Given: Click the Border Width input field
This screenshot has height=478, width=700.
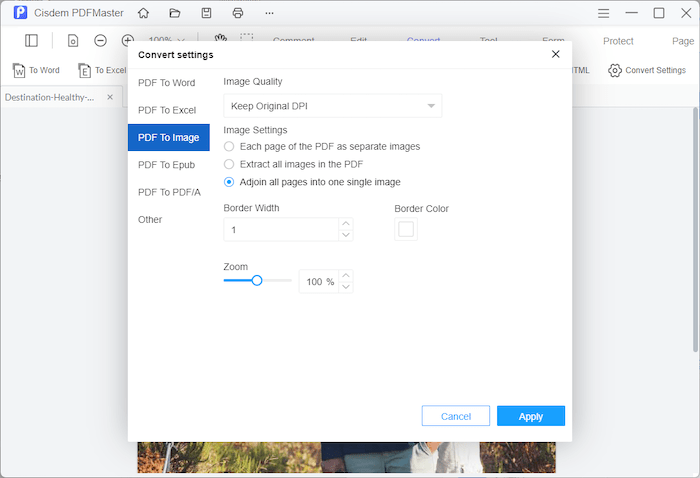Looking at the screenshot, I should [x=280, y=230].
